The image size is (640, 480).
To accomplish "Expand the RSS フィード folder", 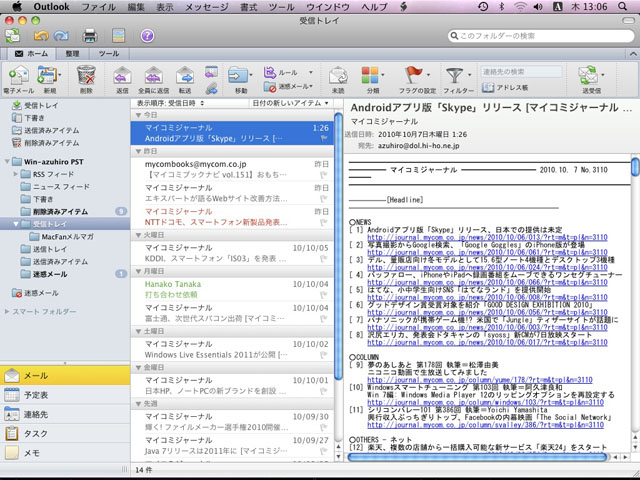I will pos(16,174).
